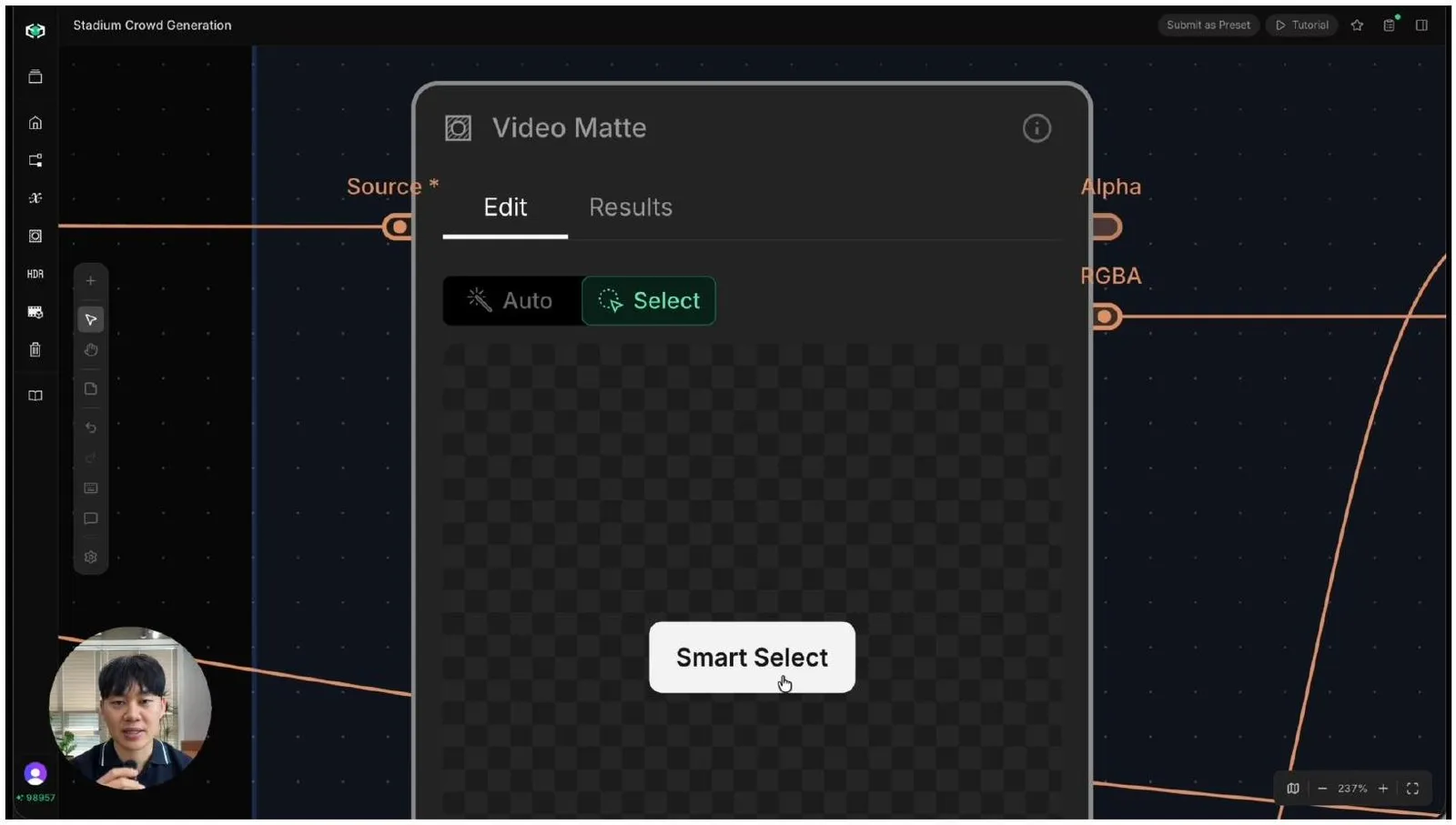Switch to the Results tab
Viewport: 1456px width, 825px height.
coord(631,208)
